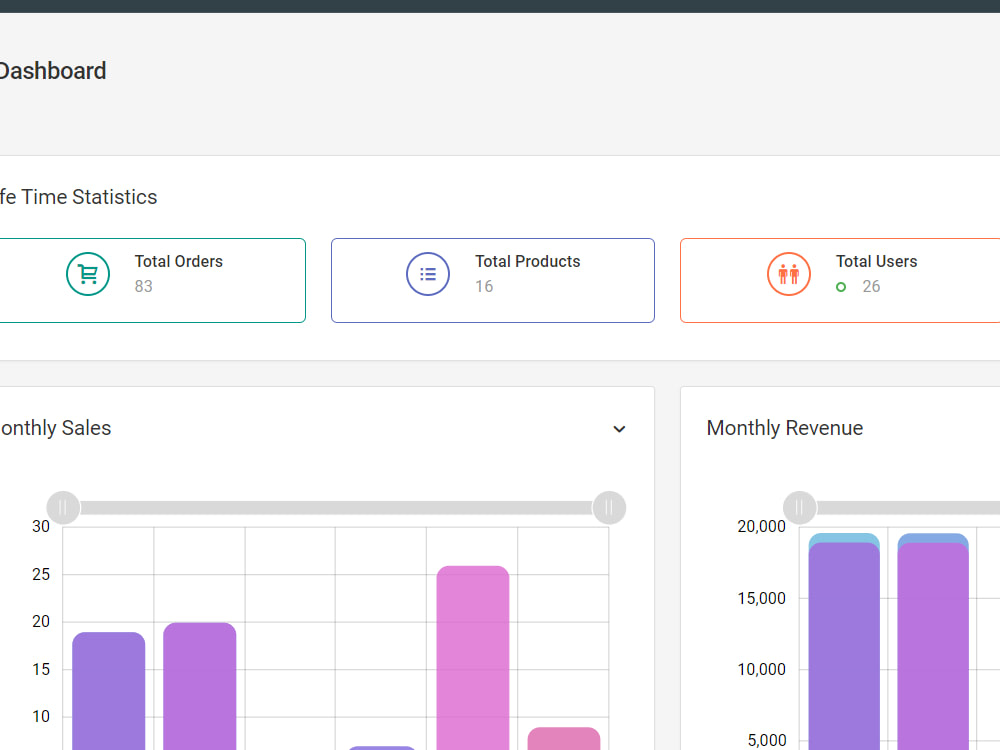Click the short pink bar at chart's right

(x=564, y=739)
